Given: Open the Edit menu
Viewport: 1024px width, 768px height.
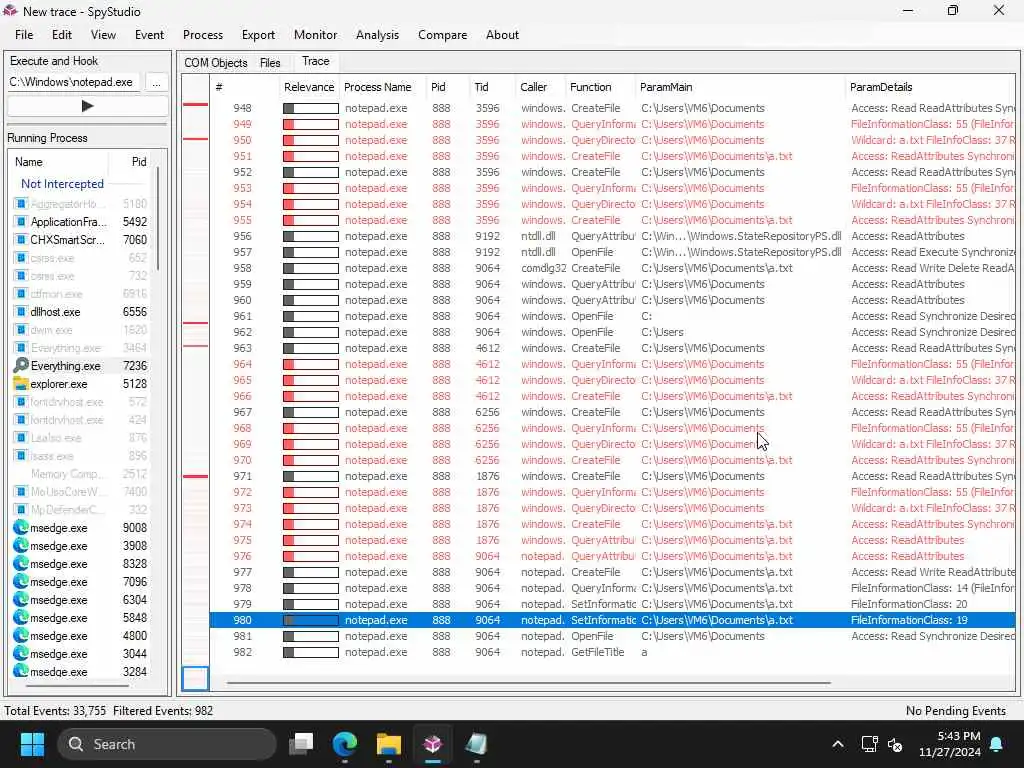Looking at the screenshot, I should (62, 35).
